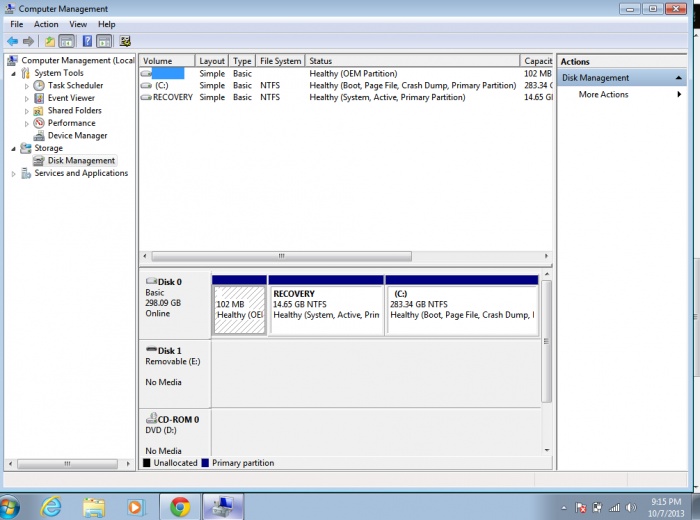700x520 pixels.
Task: Click the blue Help question mark icon
Action: pyautogui.click(x=88, y=42)
